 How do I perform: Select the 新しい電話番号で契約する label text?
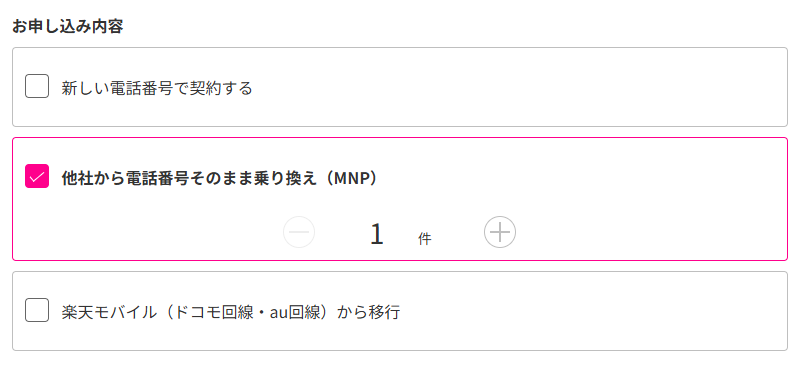coord(157,88)
